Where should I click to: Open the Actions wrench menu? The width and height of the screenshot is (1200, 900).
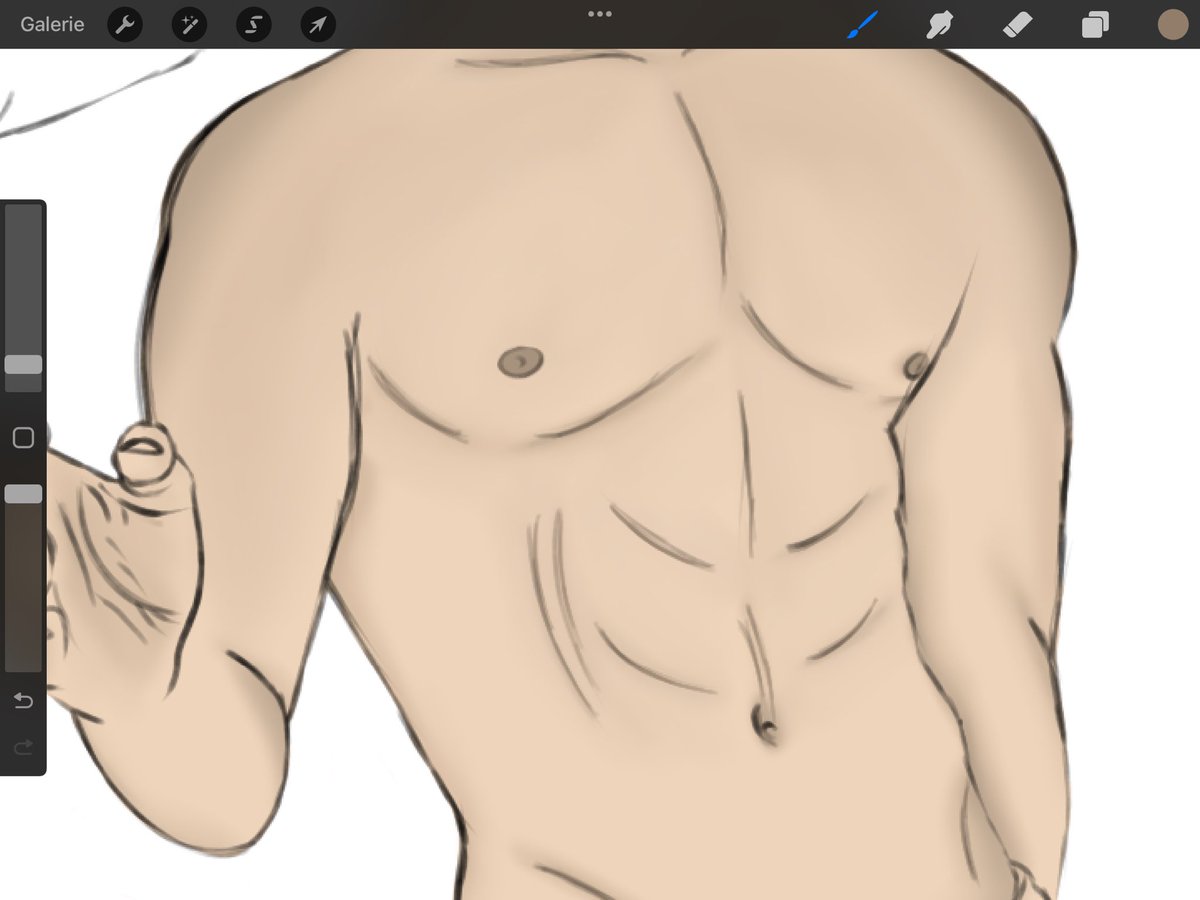pyautogui.click(x=125, y=25)
